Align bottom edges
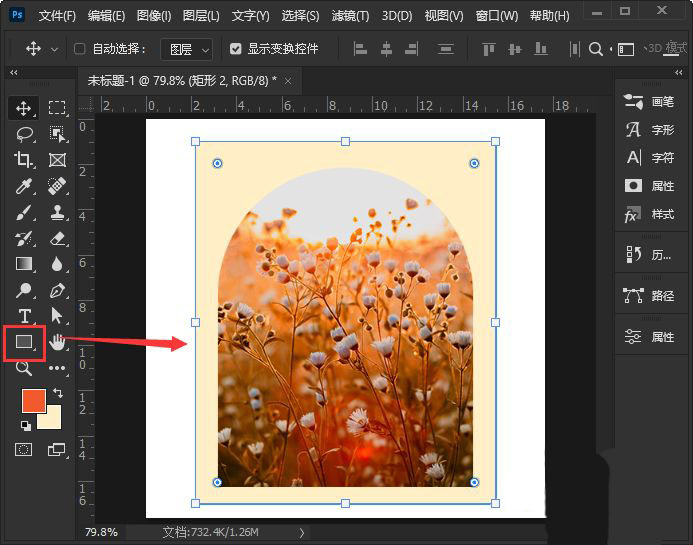Viewport: 693px width, 545px height. 541,49
